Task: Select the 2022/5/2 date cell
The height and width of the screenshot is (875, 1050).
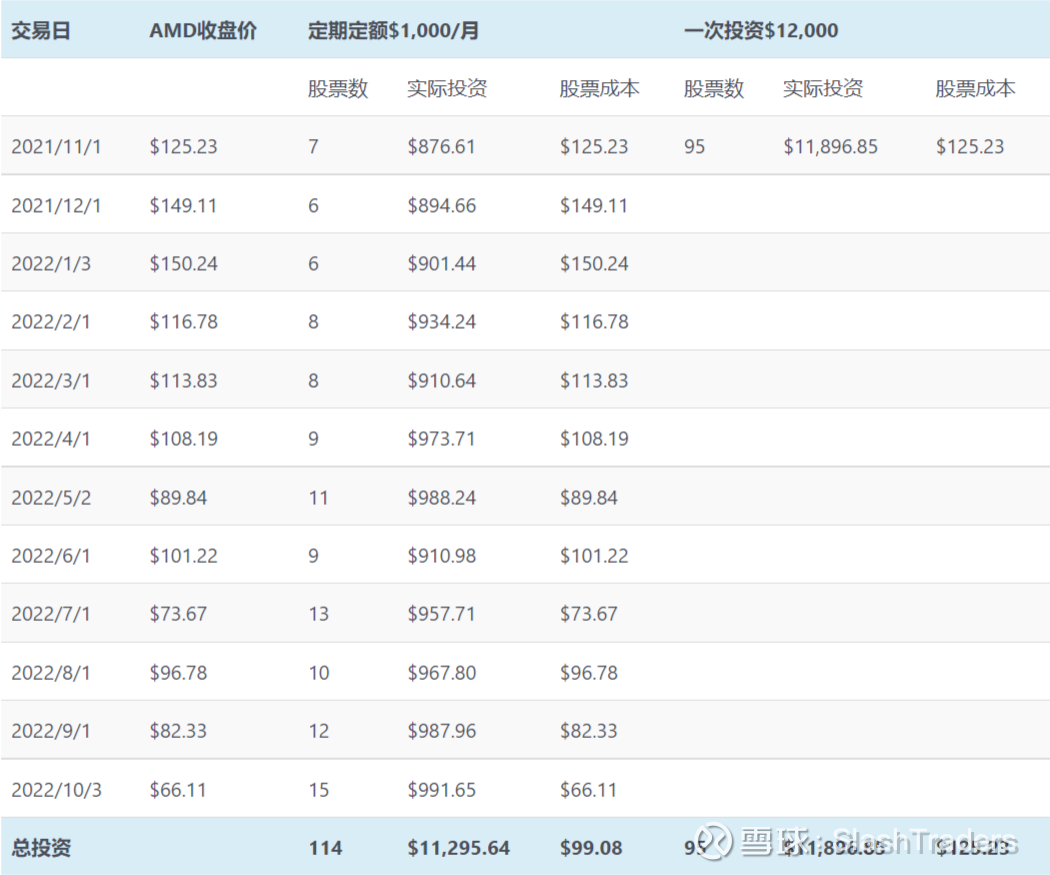Action: click(x=51, y=498)
